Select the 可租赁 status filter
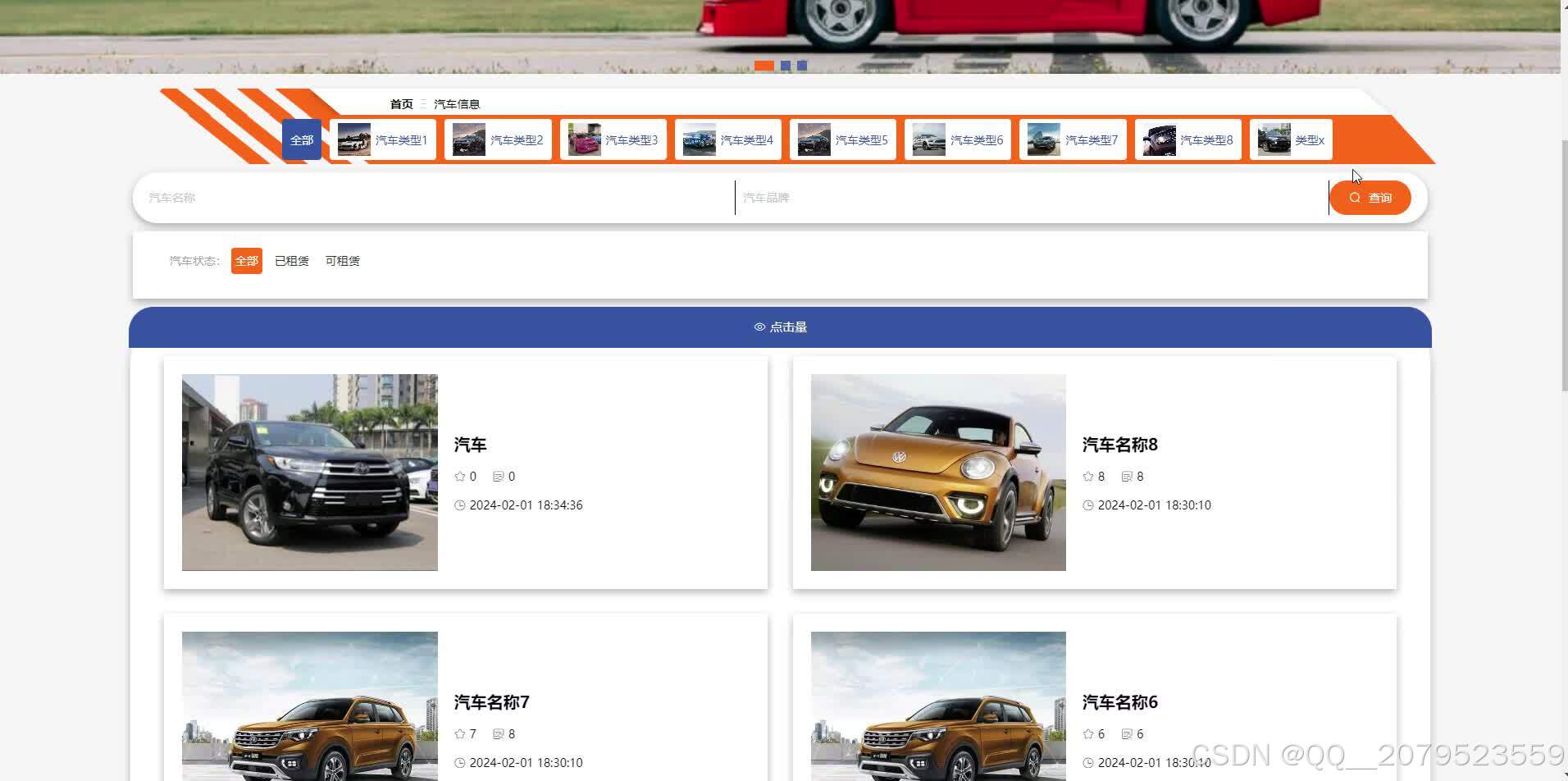Image resolution: width=1568 pixels, height=781 pixels. [343, 261]
